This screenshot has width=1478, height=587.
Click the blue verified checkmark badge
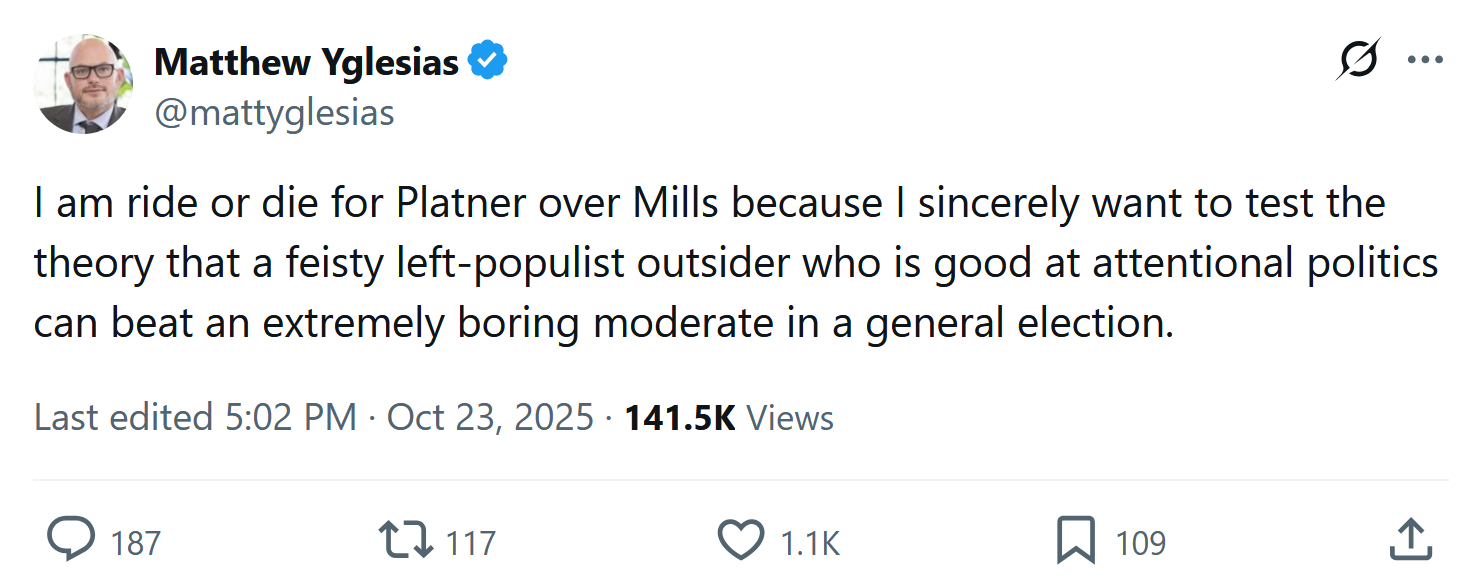(489, 62)
